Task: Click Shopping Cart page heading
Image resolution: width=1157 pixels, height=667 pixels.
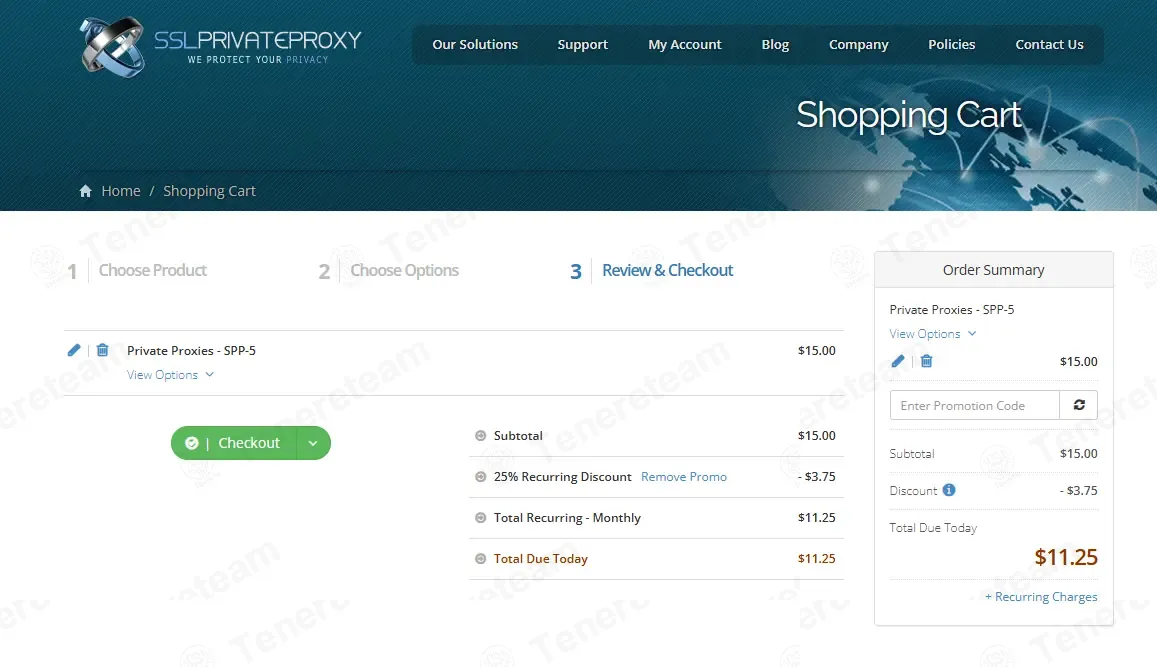Action: click(x=909, y=115)
